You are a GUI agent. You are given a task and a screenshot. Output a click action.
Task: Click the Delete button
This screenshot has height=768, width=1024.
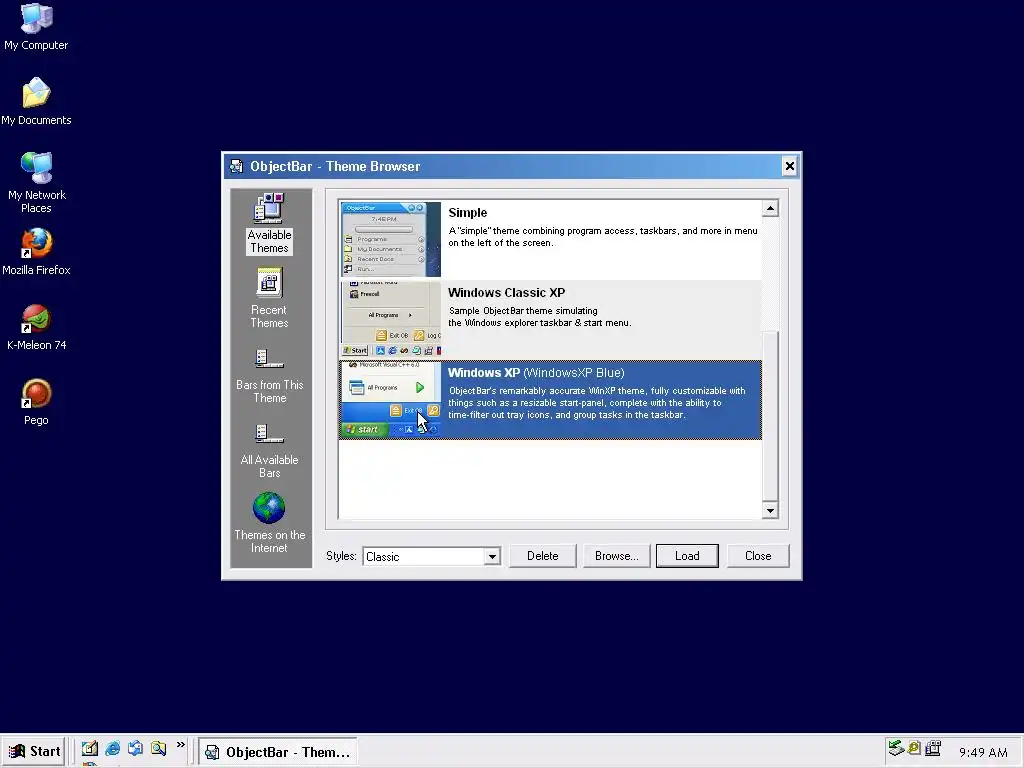[543, 556]
